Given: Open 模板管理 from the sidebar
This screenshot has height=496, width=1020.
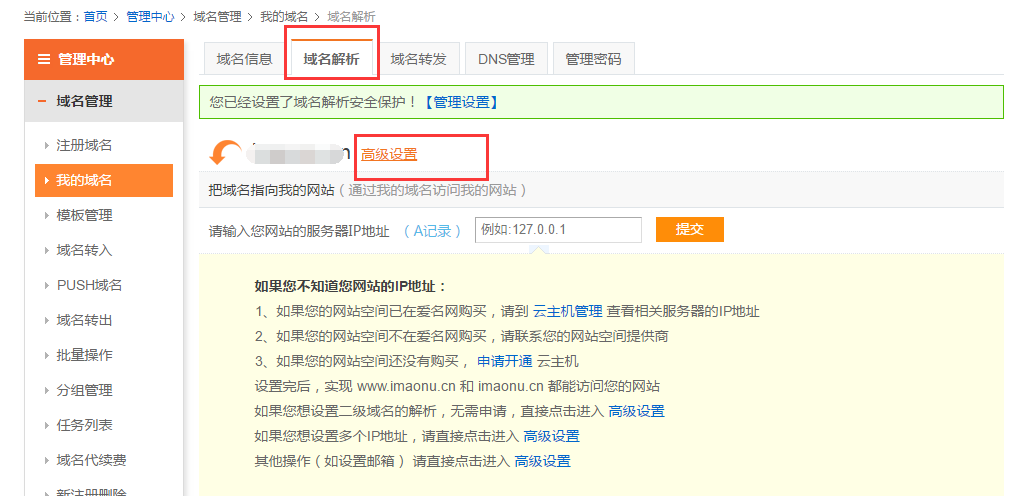Looking at the screenshot, I should (84, 215).
